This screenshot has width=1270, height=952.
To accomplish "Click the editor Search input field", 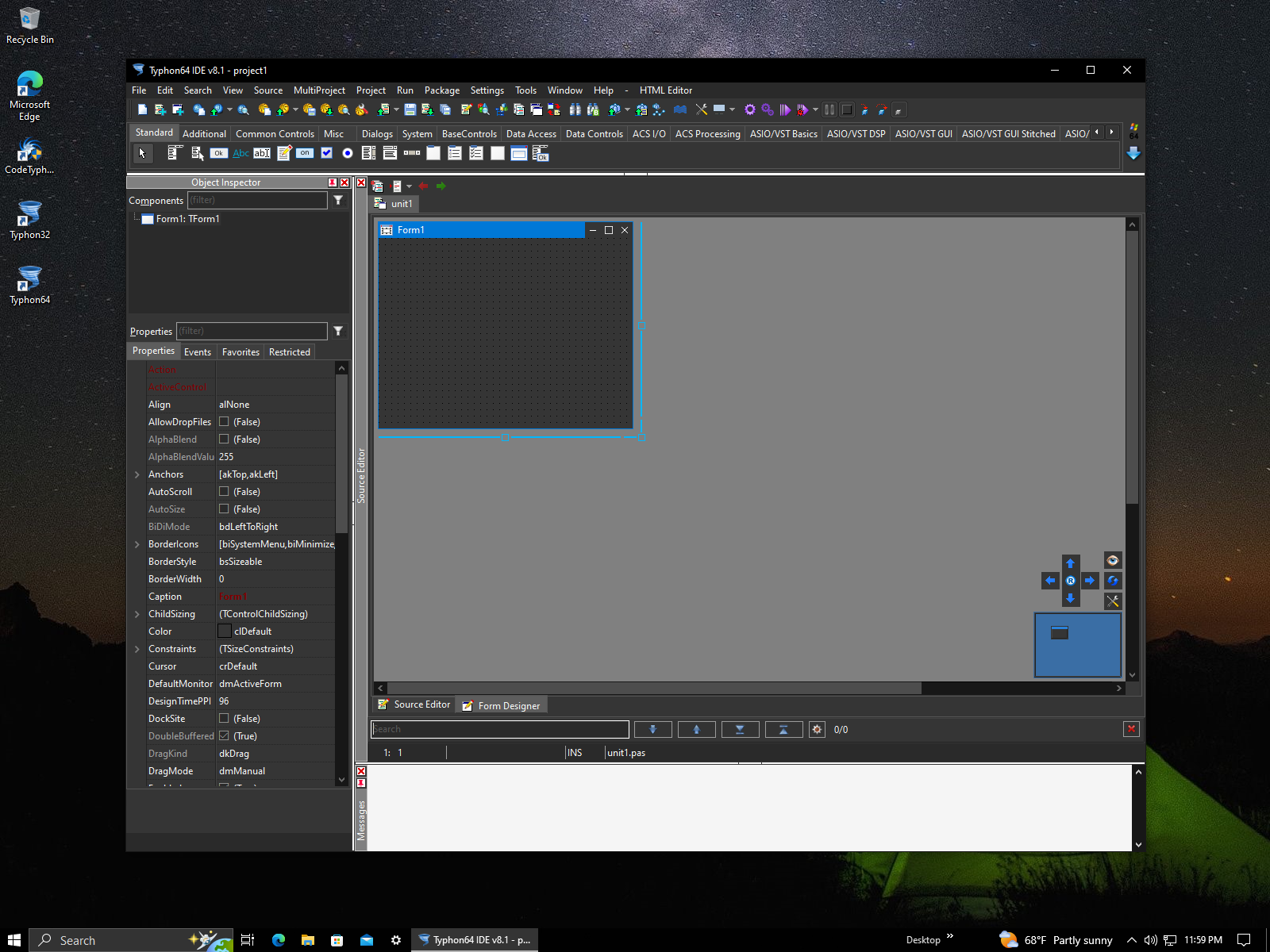I will point(500,730).
